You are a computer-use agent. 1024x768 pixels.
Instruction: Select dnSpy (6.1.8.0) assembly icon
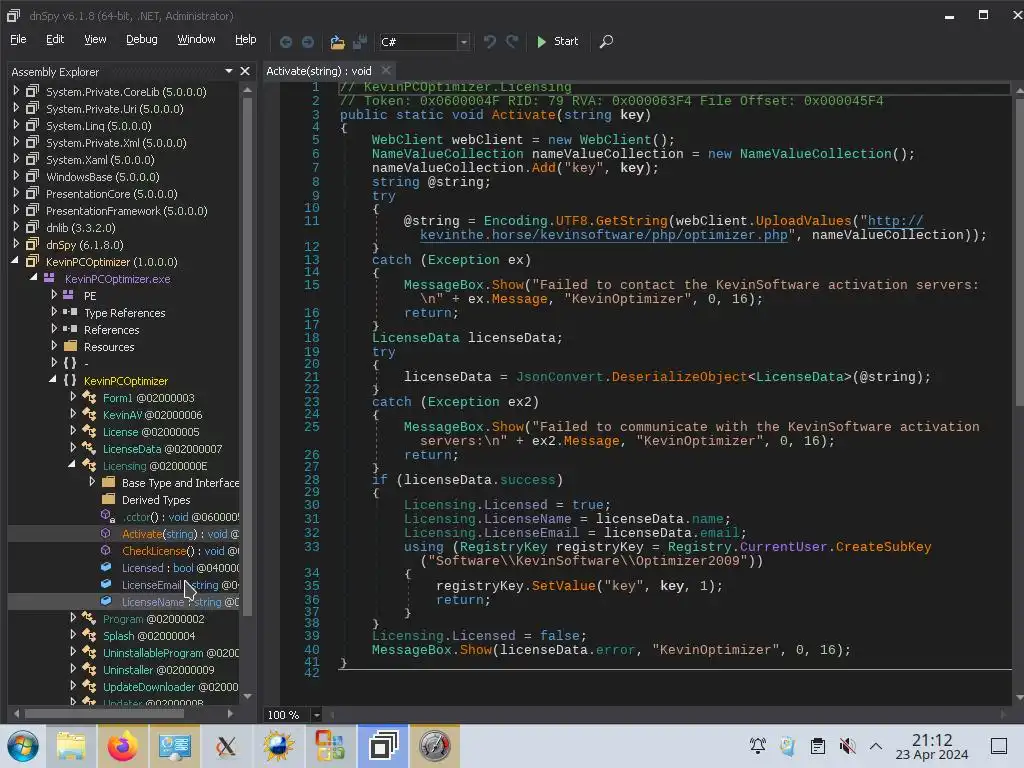32,244
